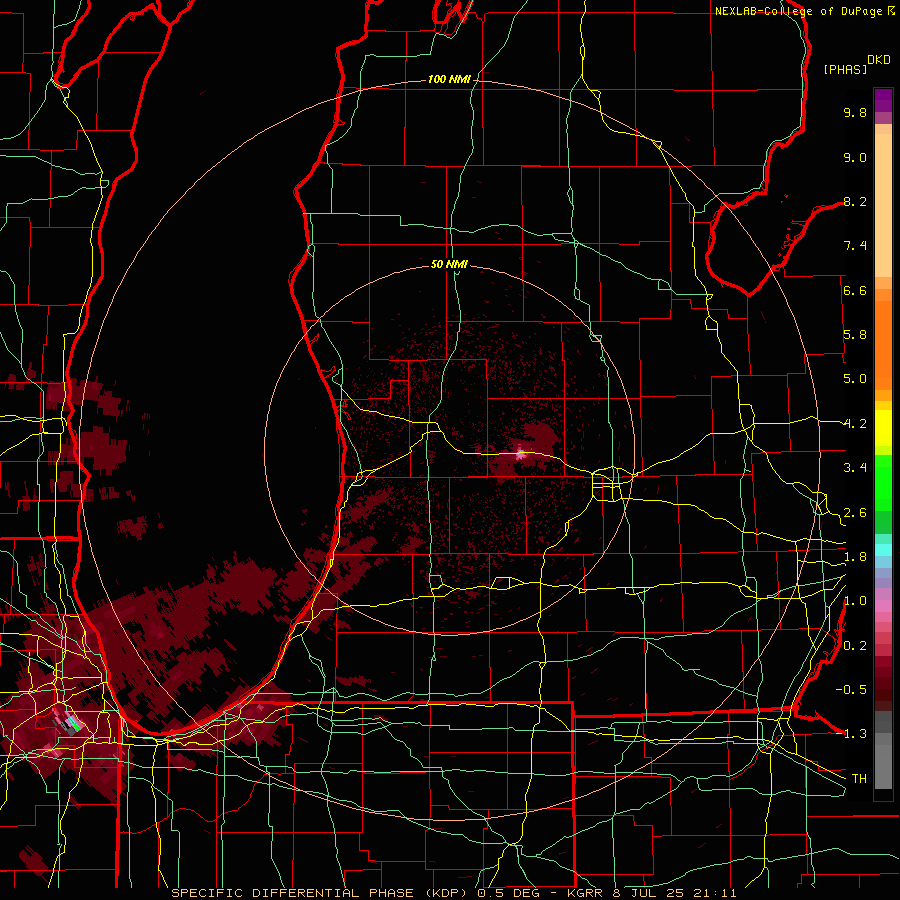The image size is (900, 900).
Task: Click the 9.0 color scale value
Action: [855, 157]
